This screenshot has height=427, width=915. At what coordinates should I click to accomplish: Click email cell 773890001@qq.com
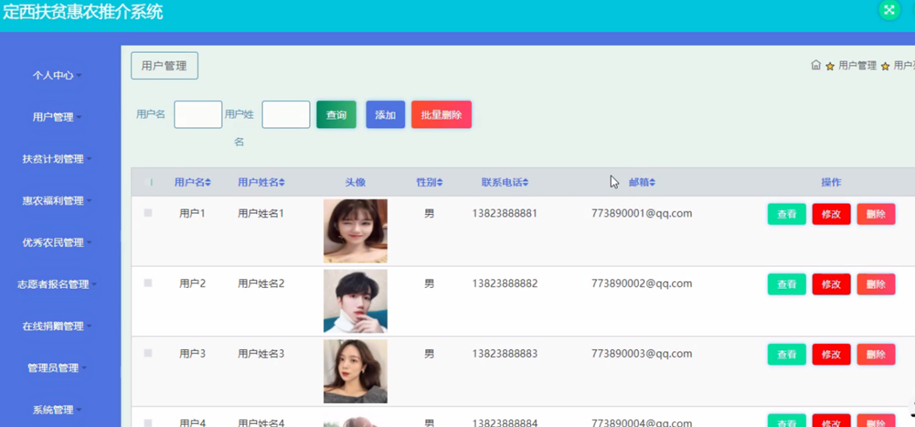[x=641, y=214]
